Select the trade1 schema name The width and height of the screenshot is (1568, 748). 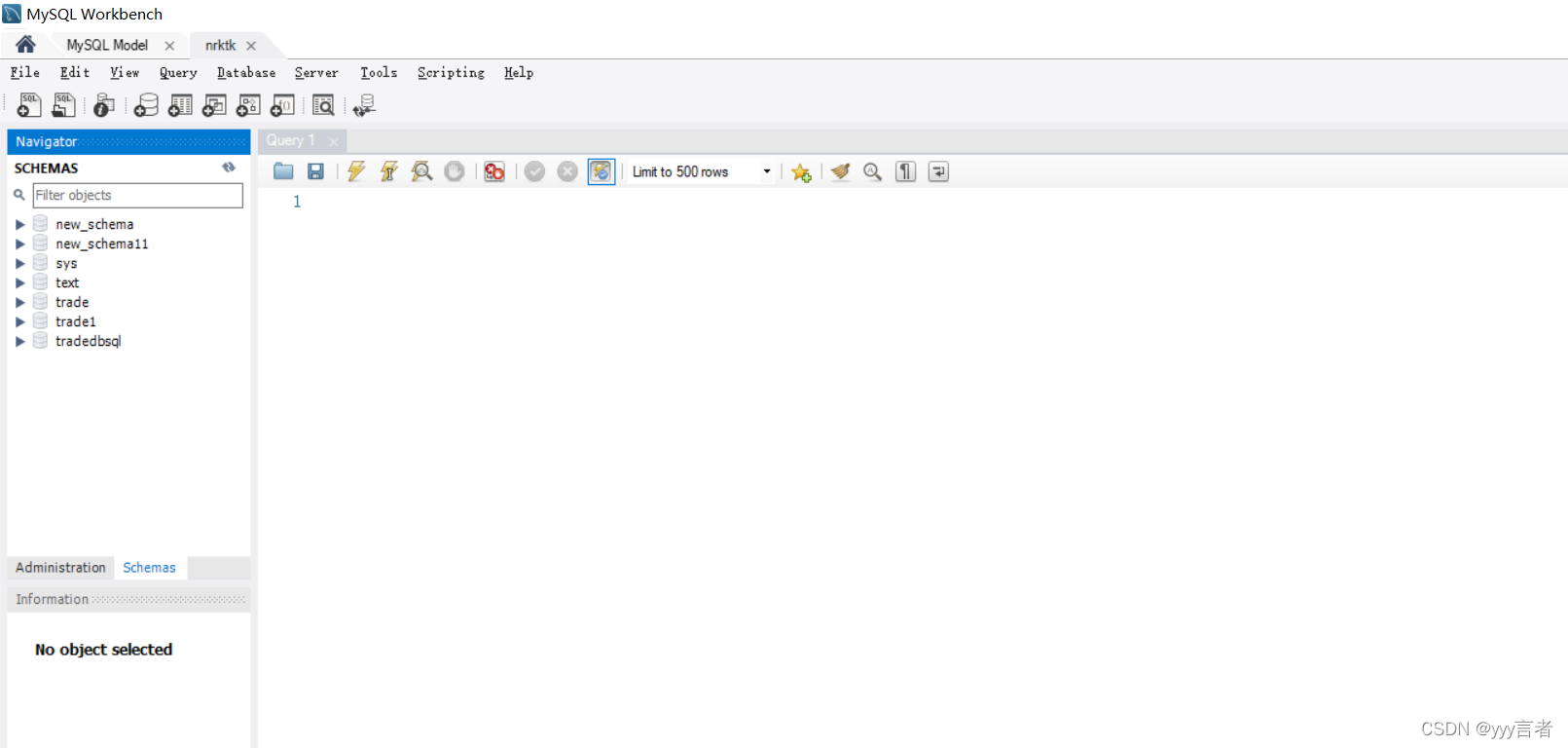(76, 321)
